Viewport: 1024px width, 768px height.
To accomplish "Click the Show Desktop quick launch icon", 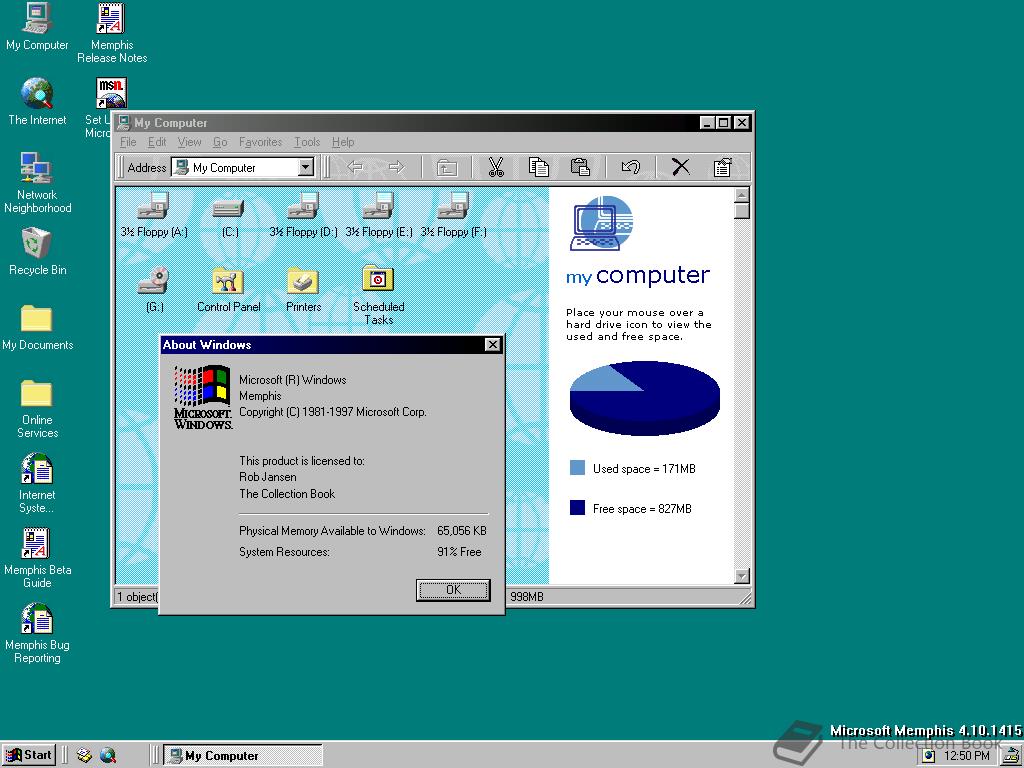I will click(84, 756).
